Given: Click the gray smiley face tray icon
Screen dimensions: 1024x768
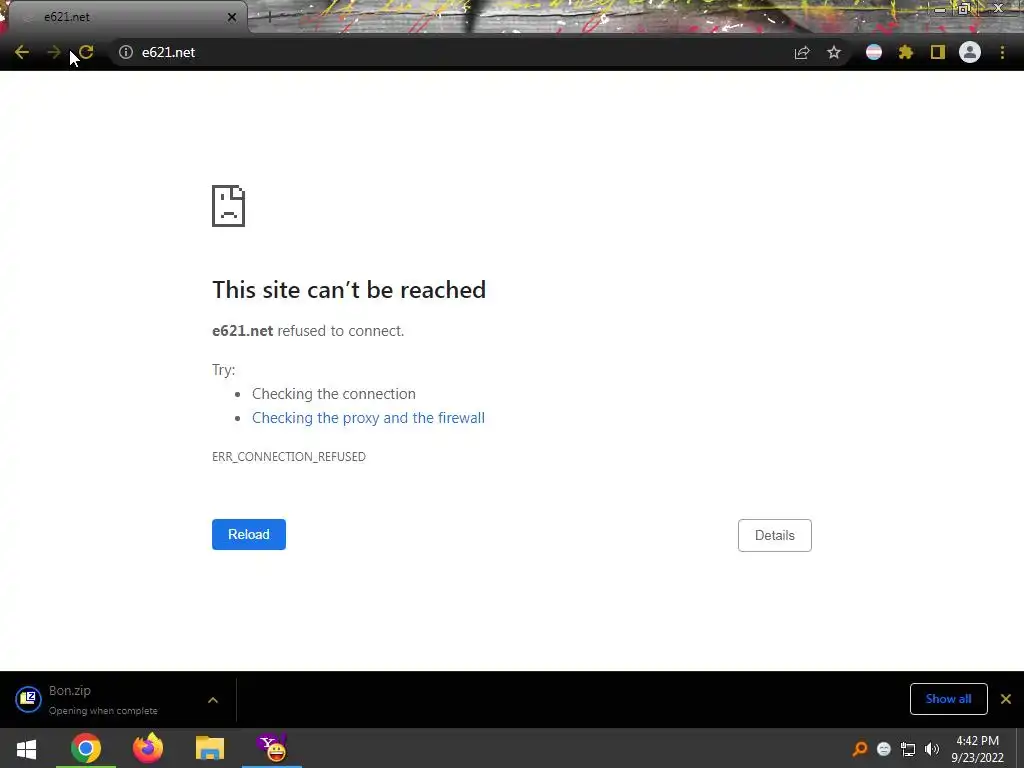Looking at the screenshot, I should point(884,749).
